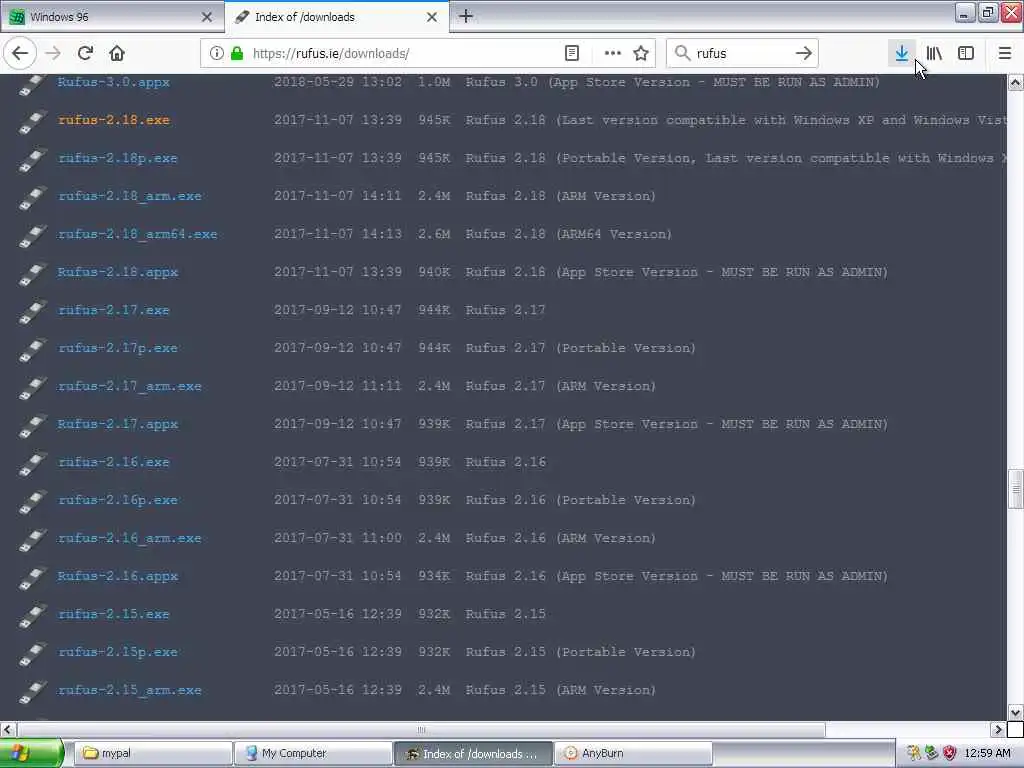Open the library toolbar button
Viewport: 1024px width, 768px height.
934,54
